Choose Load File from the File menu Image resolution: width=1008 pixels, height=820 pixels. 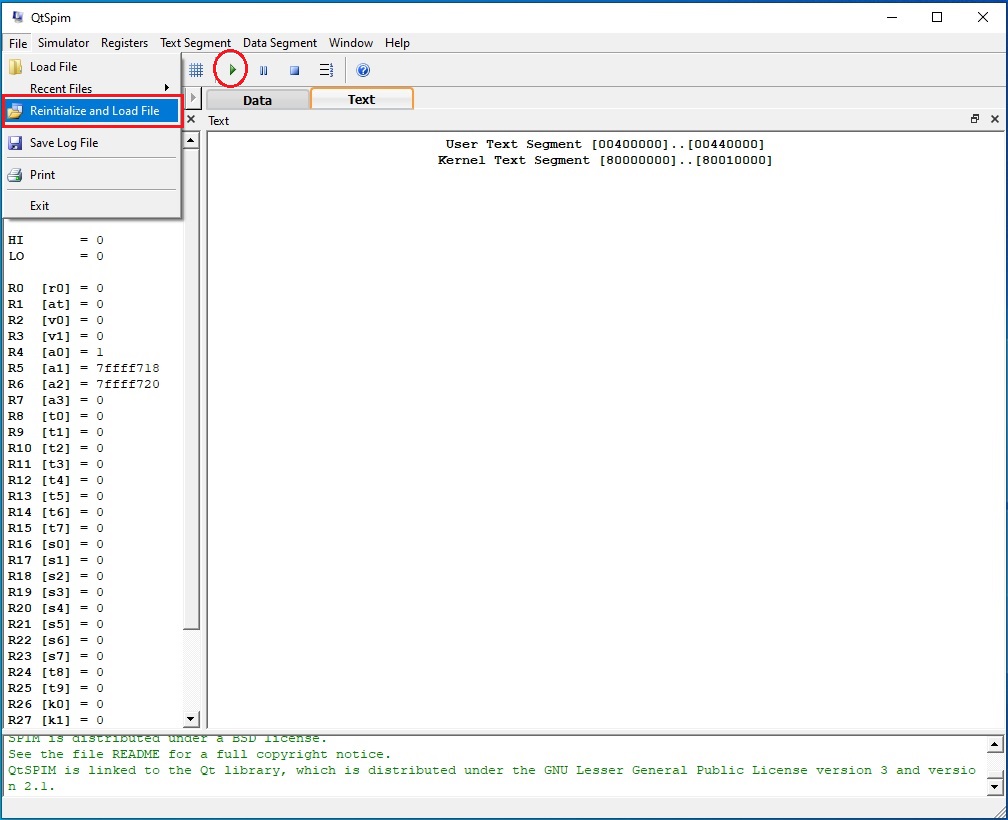pos(91,67)
